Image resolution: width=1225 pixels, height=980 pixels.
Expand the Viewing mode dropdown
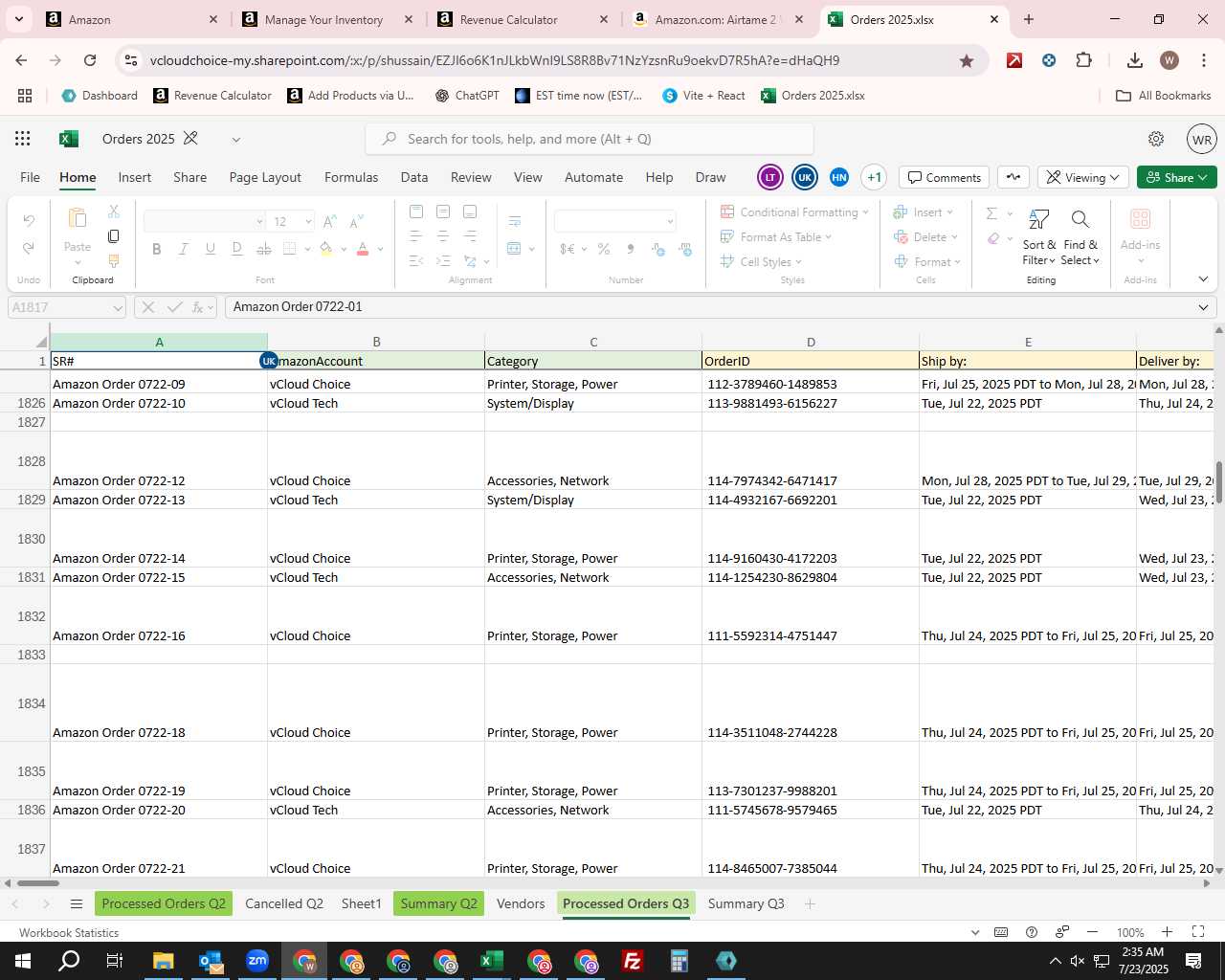pos(1082,177)
